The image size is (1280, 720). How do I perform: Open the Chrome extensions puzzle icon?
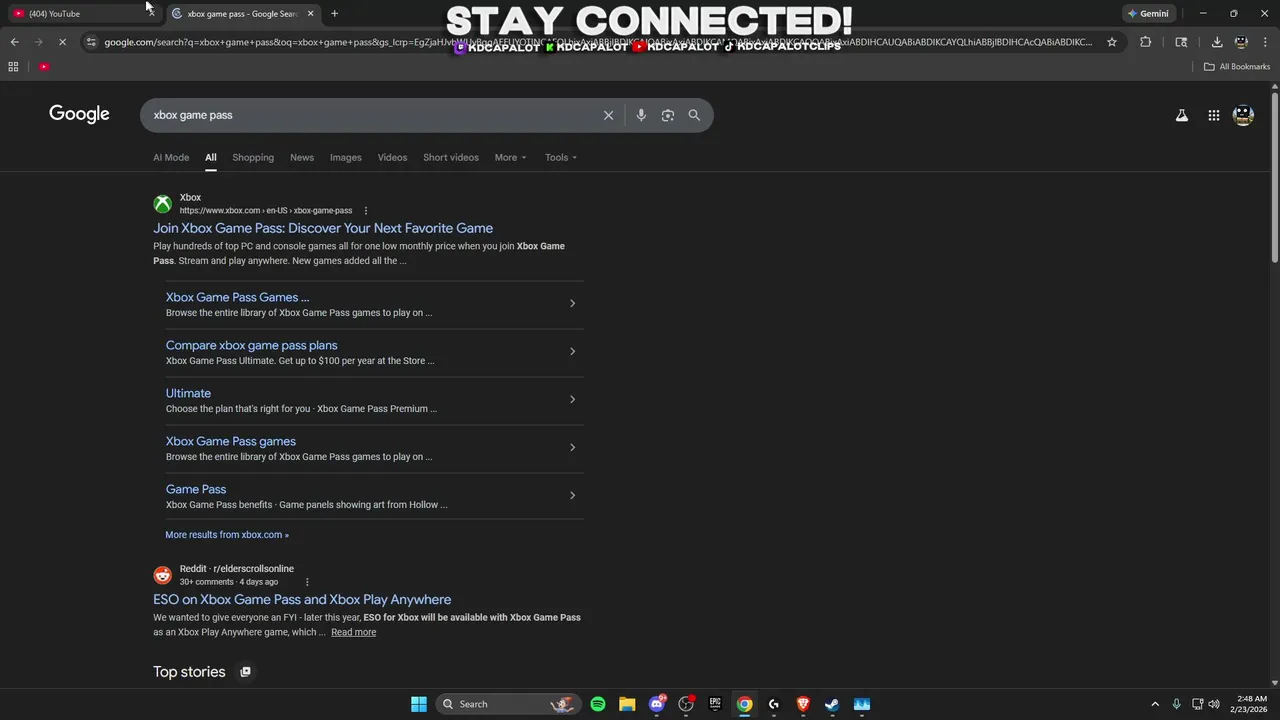1146,42
